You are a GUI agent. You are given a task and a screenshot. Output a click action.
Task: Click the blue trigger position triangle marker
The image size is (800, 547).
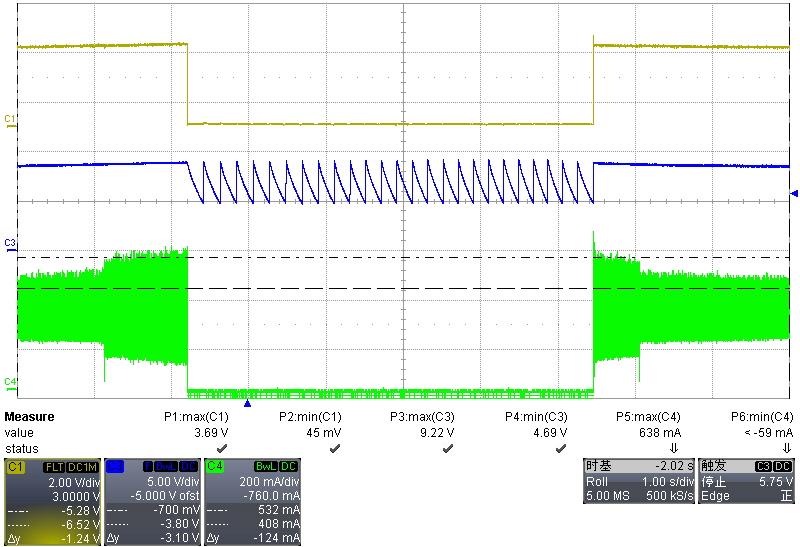tap(247, 402)
